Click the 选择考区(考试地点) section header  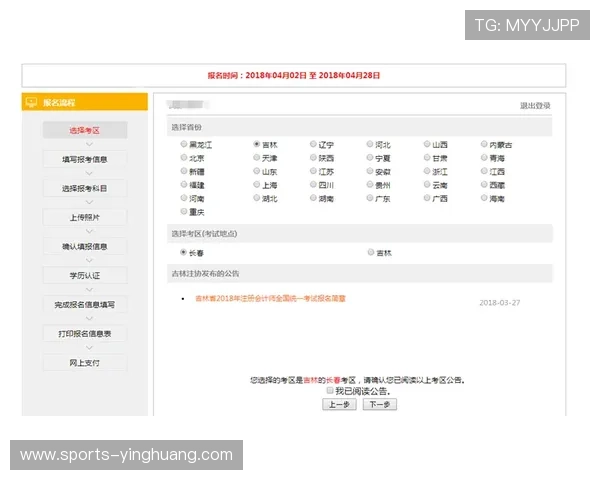360,233
